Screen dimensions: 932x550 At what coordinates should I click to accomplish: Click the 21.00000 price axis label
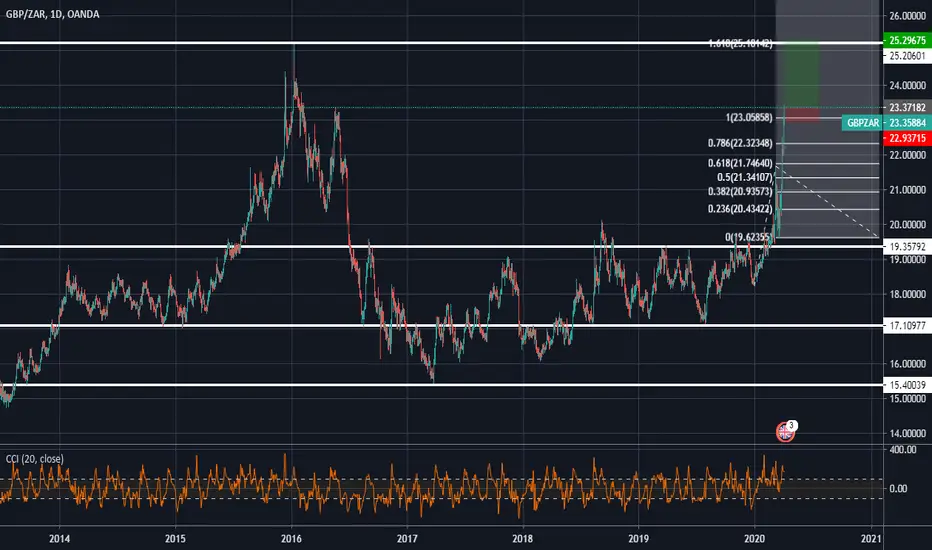click(908, 190)
